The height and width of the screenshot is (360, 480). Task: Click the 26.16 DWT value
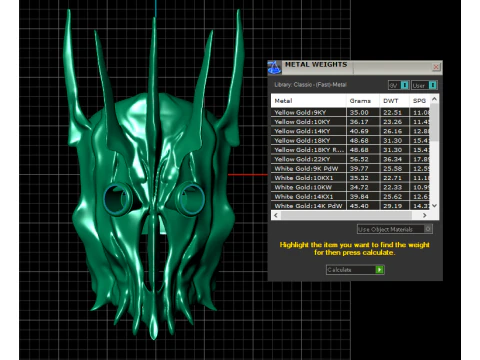[x=393, y=131]
